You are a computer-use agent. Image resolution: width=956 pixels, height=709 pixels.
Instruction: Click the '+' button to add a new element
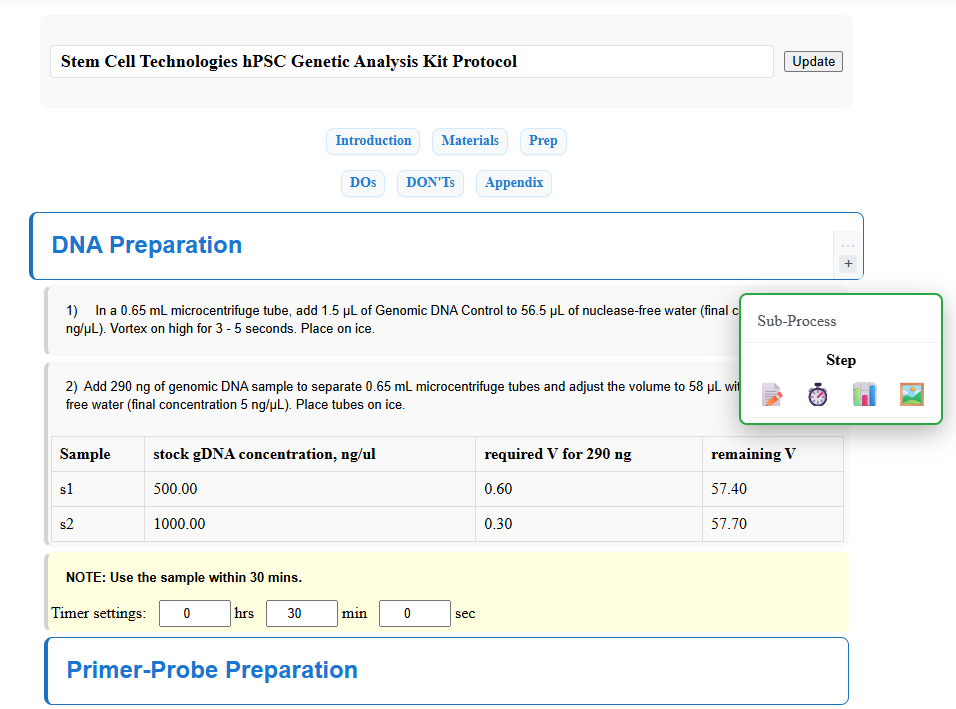(847, 262)
